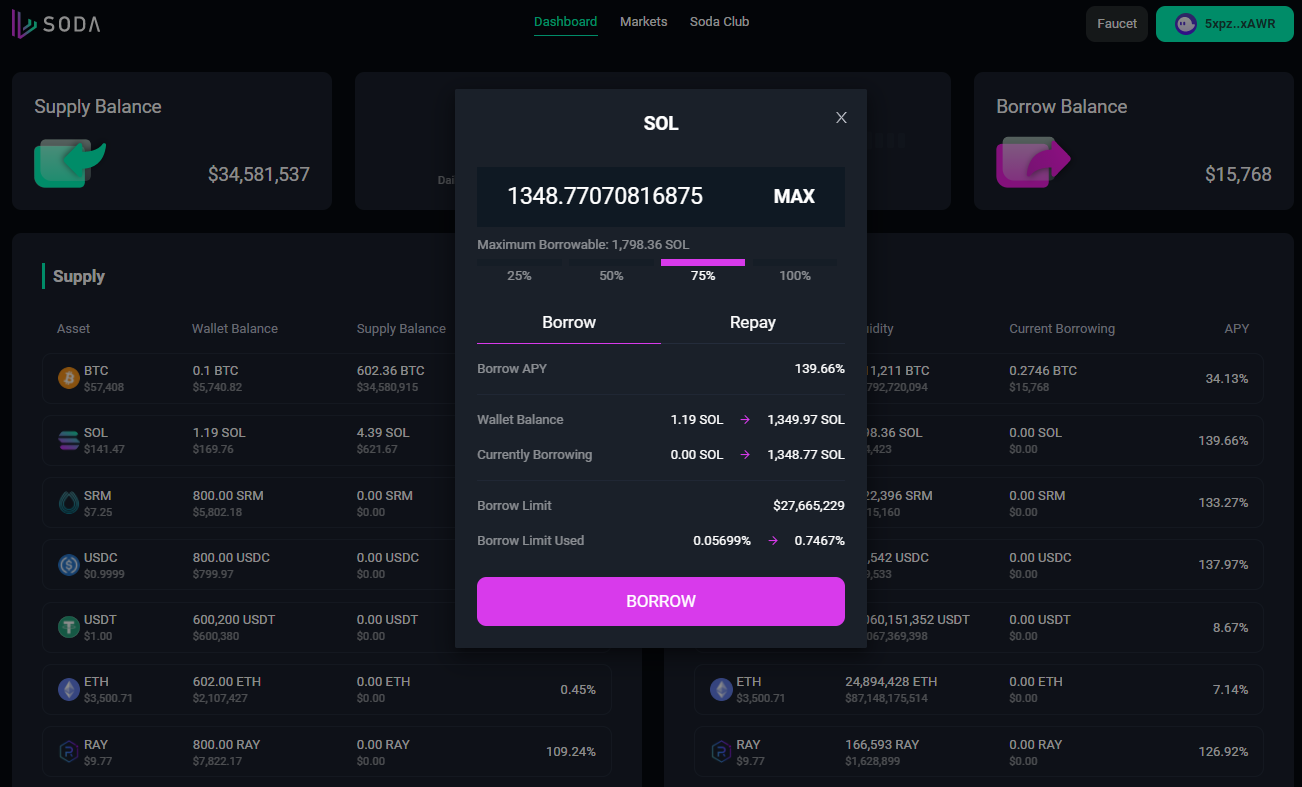
Task: Click the Supply section heading
Action: [x=79, y=277]
